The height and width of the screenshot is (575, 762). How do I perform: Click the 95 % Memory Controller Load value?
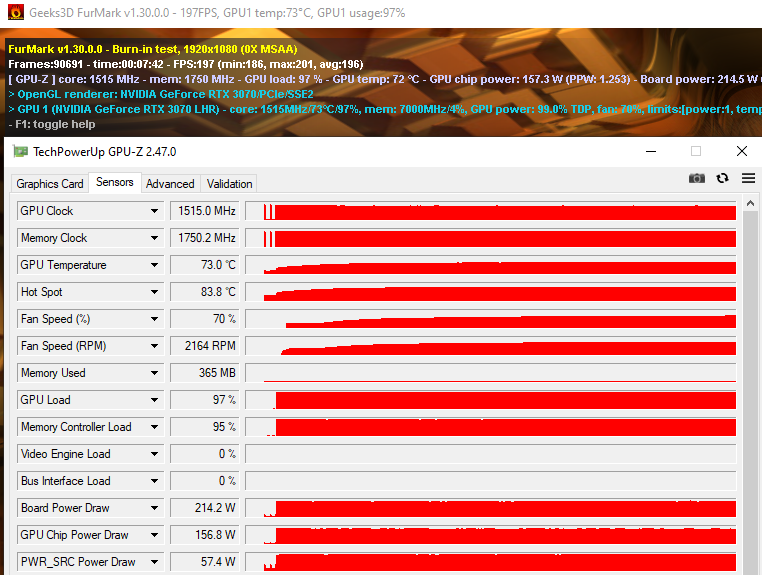coord(205,427)
